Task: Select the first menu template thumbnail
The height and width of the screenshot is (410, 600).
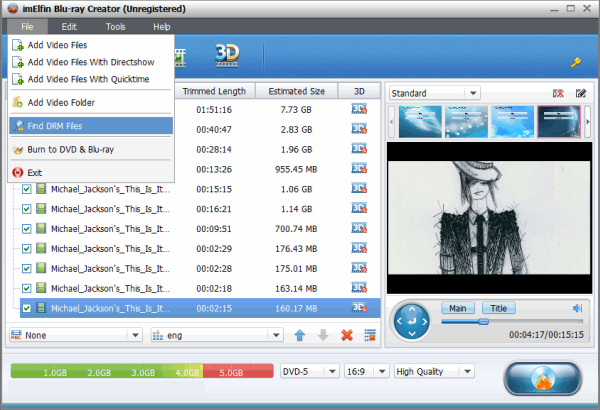Action: point(420,122)
